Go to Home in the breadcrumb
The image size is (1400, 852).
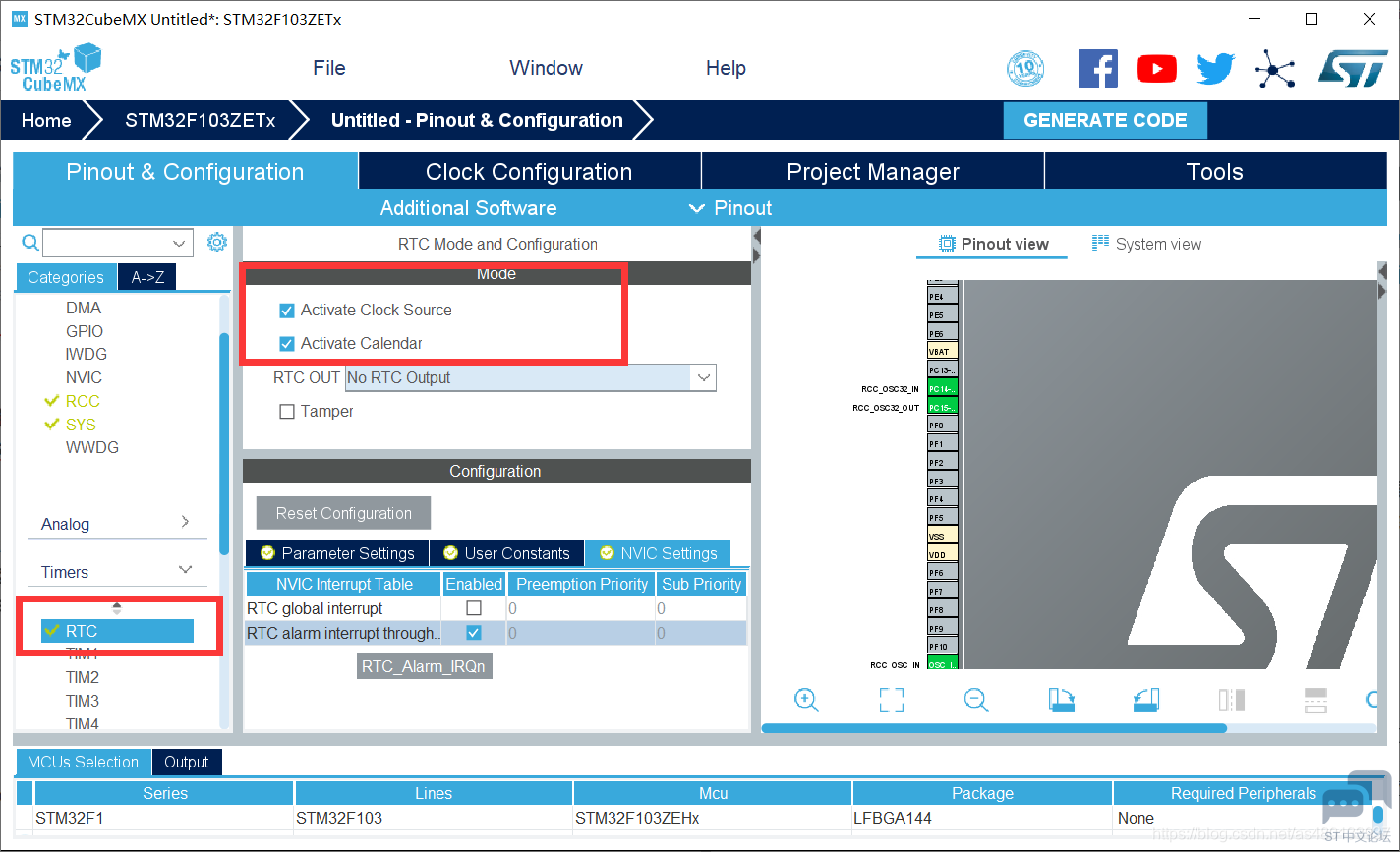(46, 120)
